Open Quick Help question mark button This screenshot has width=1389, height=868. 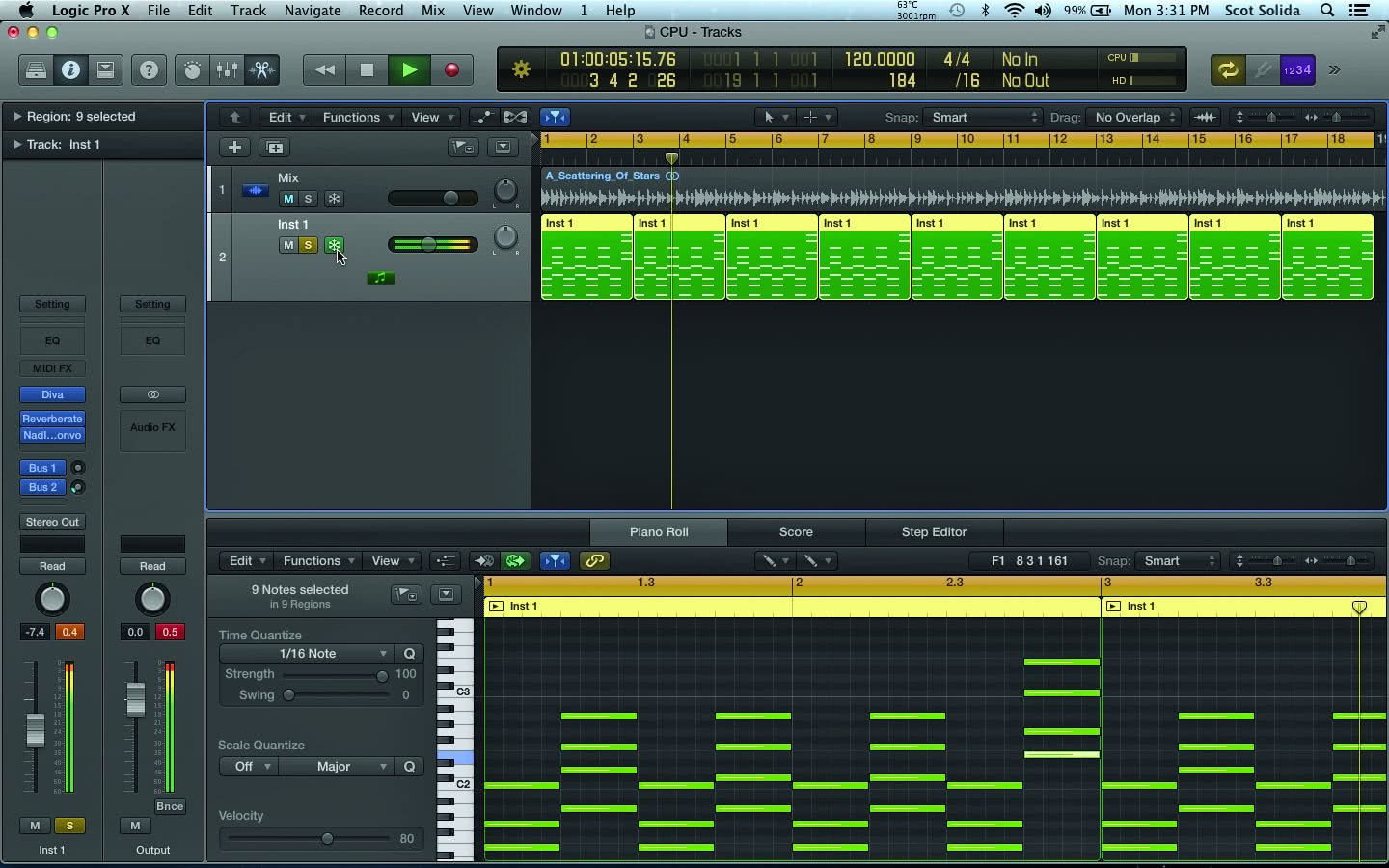[149, 70]
